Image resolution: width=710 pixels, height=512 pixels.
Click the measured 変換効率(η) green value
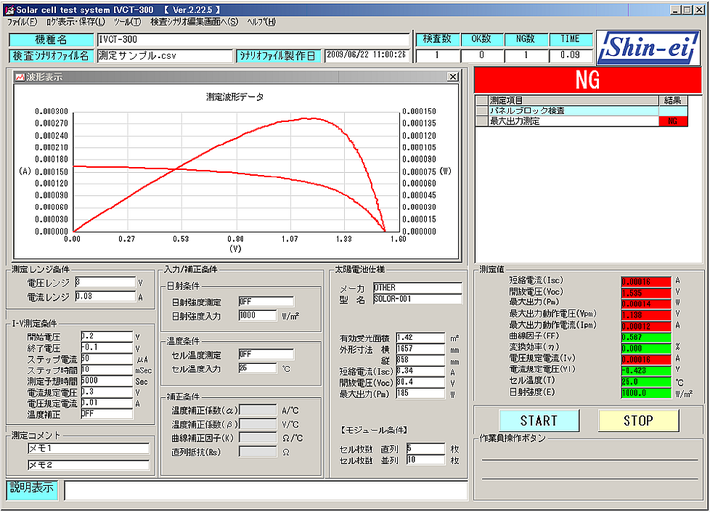646,349
